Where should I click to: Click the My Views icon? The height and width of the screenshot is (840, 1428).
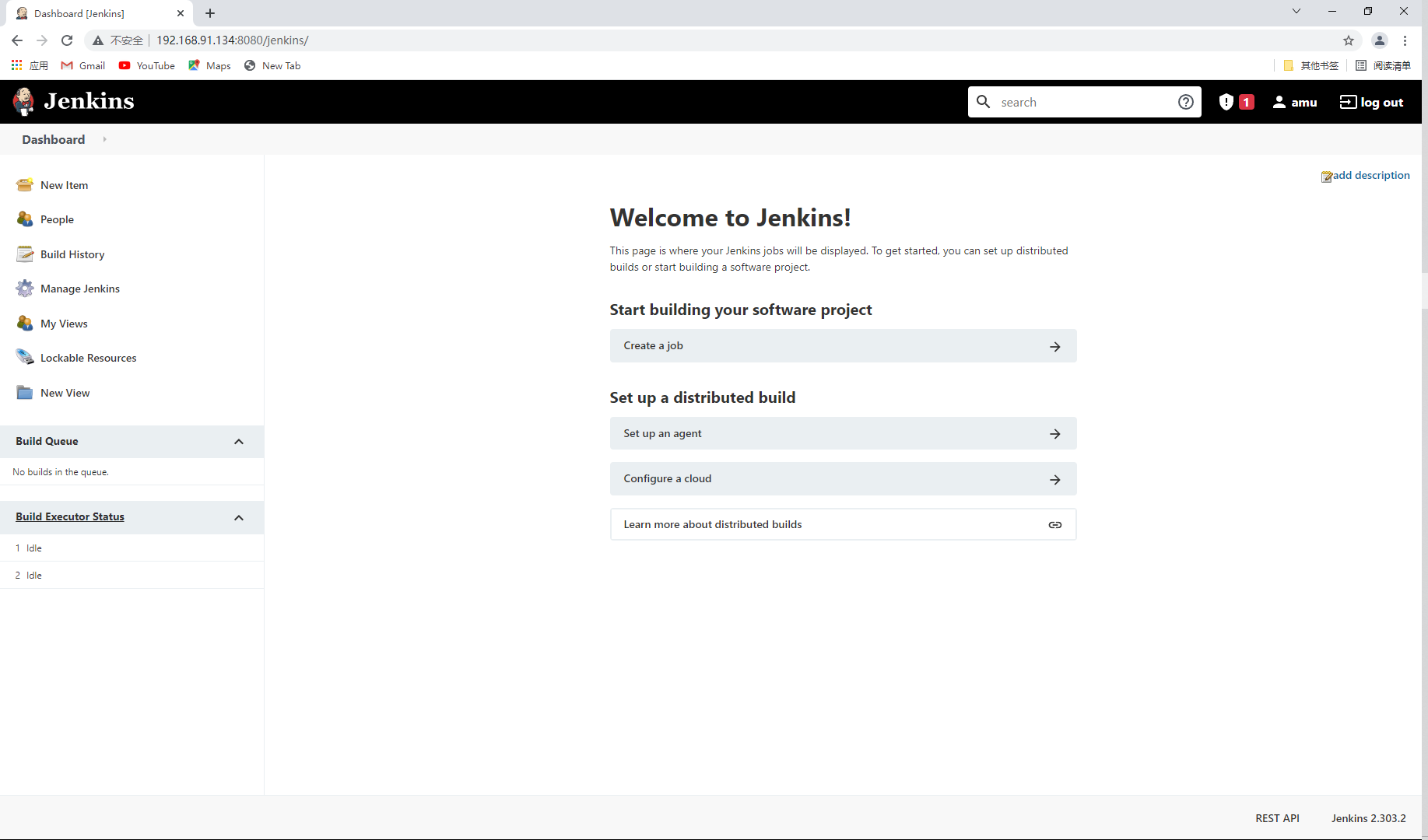(25, 324)
